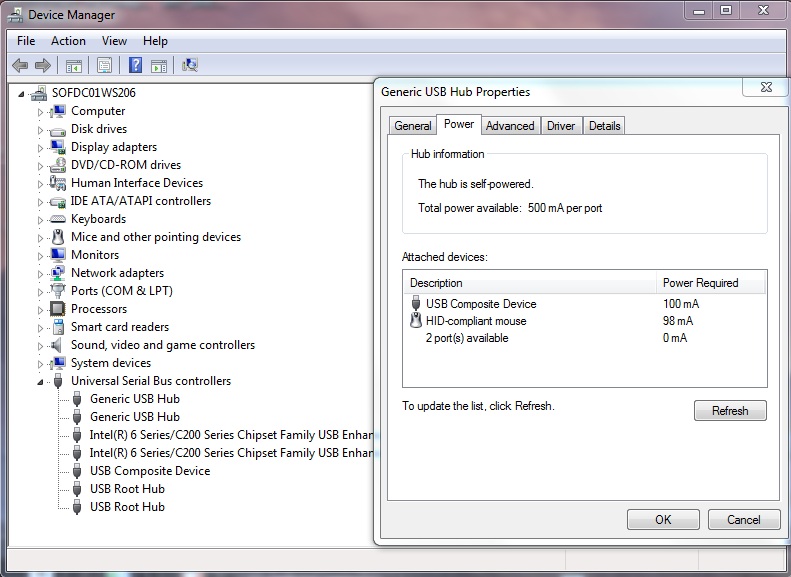Viewport: 791px width, 577px height.
Task: Click the Forward arrow toolbar icon
Action: pyautogui.click(x=42, y=66)
